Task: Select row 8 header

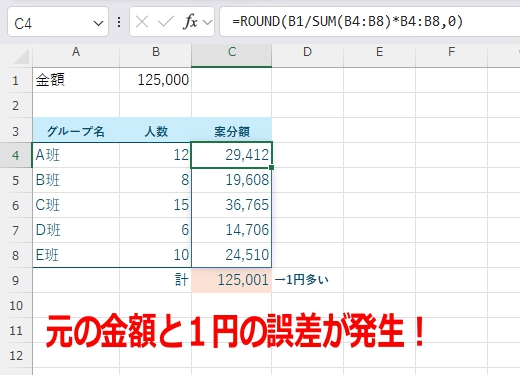Action: [x=16, y=255]
